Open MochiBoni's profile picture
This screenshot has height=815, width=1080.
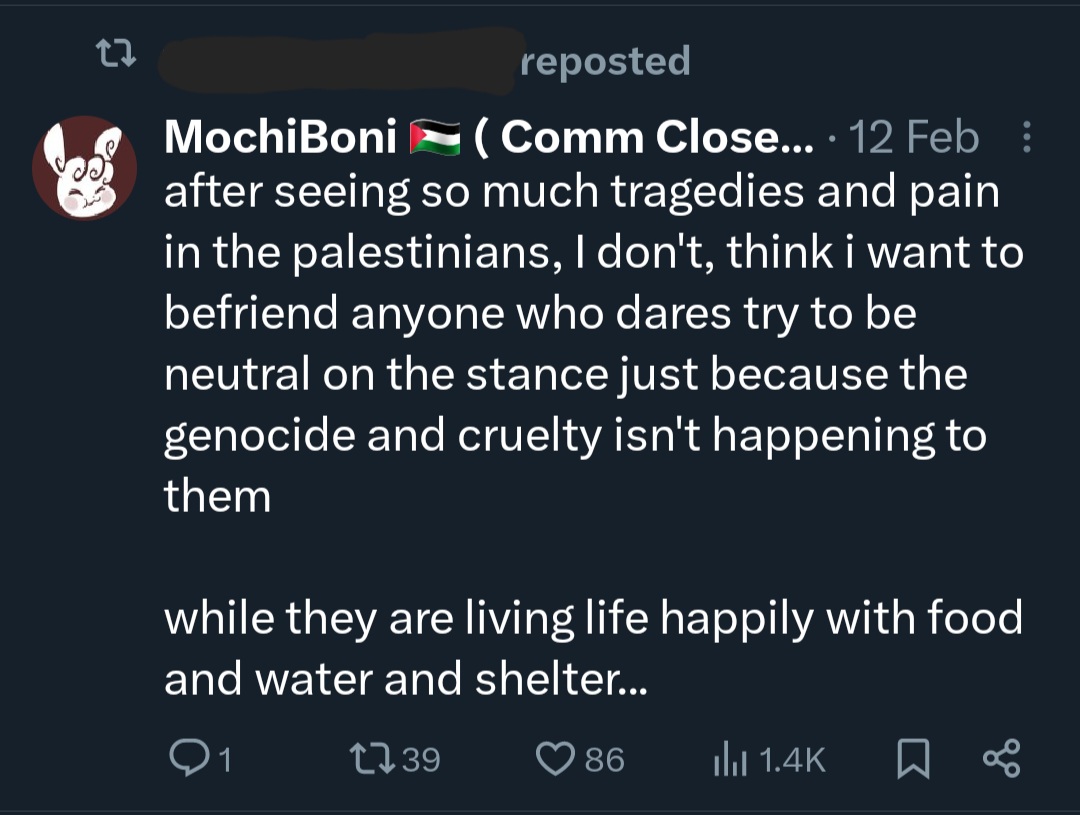[85, 167]
